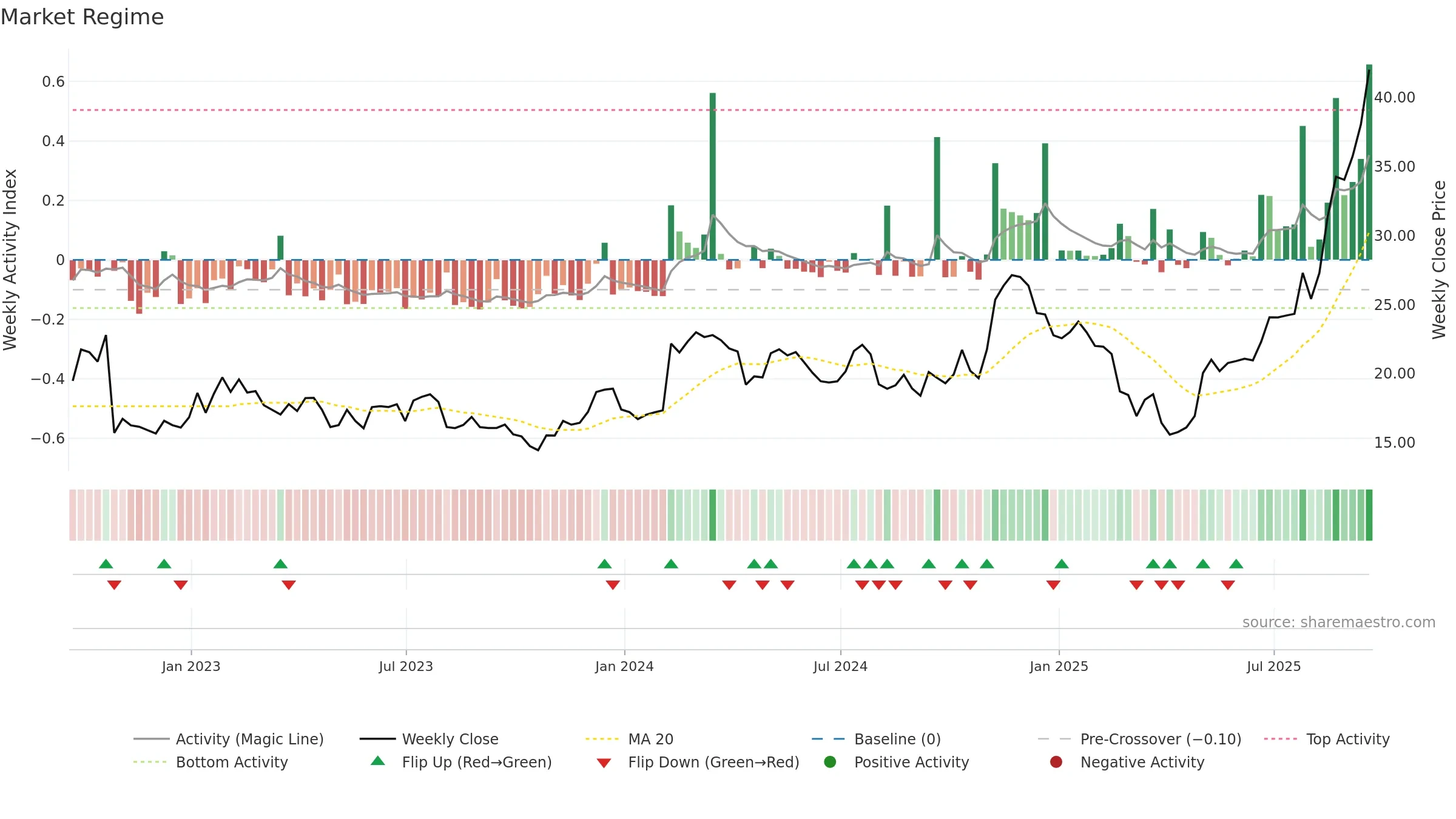Click the 25.00 price axis tick
Image resolution: width=1456 pixels, height=819 pixels.
pos(1394,305)
